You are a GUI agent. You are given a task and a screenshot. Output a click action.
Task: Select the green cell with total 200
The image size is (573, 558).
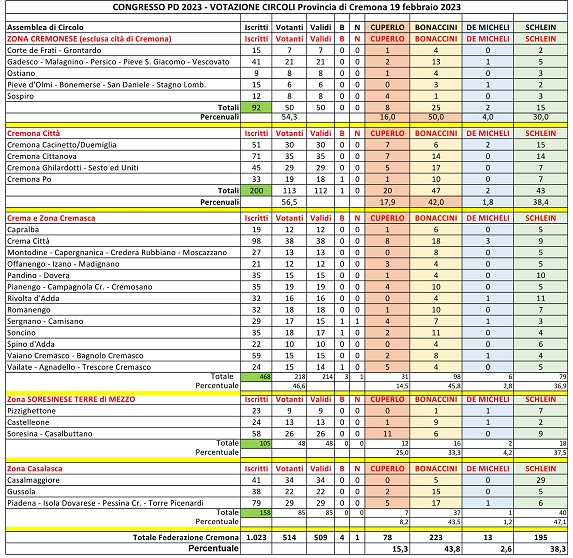point(256,190)
